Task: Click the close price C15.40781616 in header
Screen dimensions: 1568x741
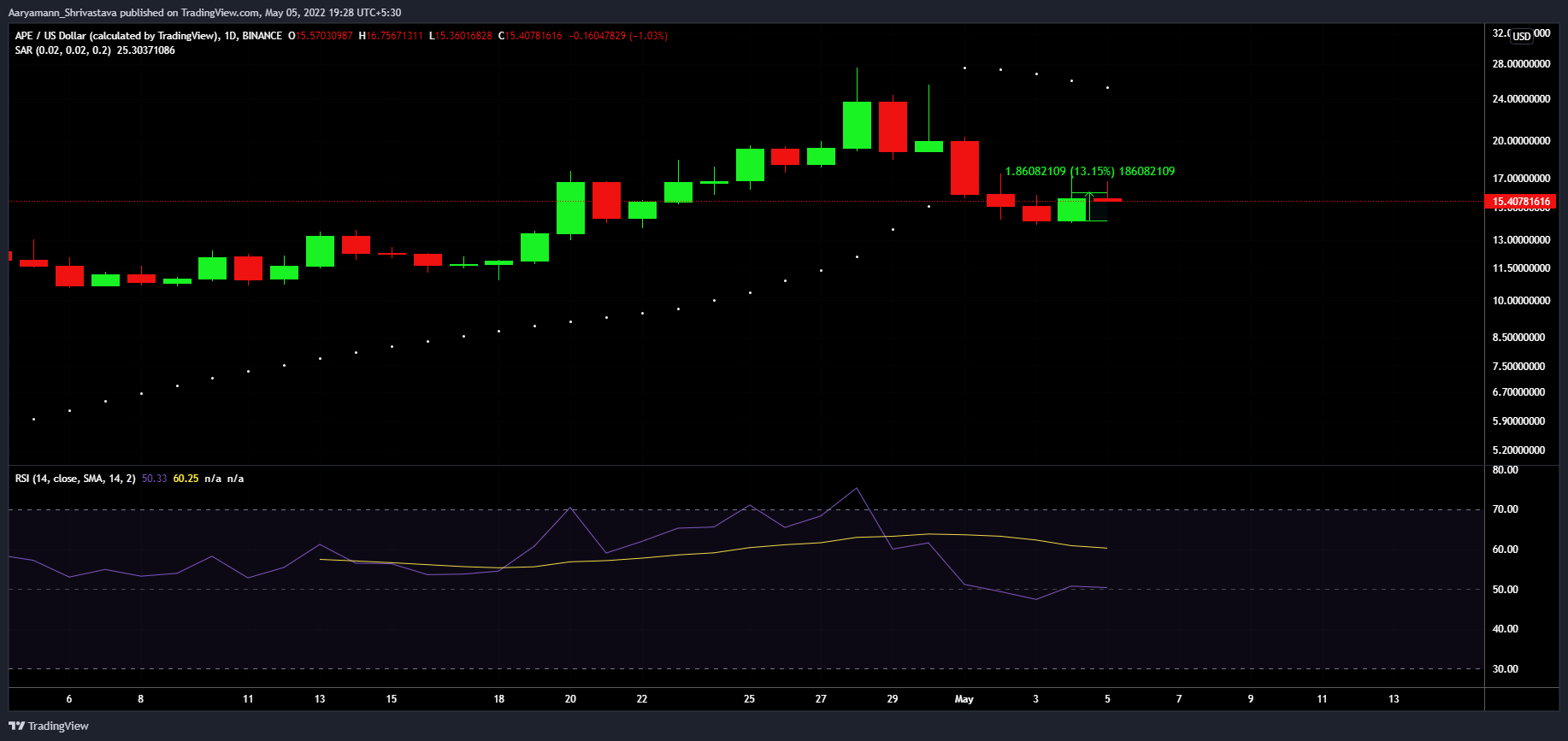Action: (x=530, y=36)
